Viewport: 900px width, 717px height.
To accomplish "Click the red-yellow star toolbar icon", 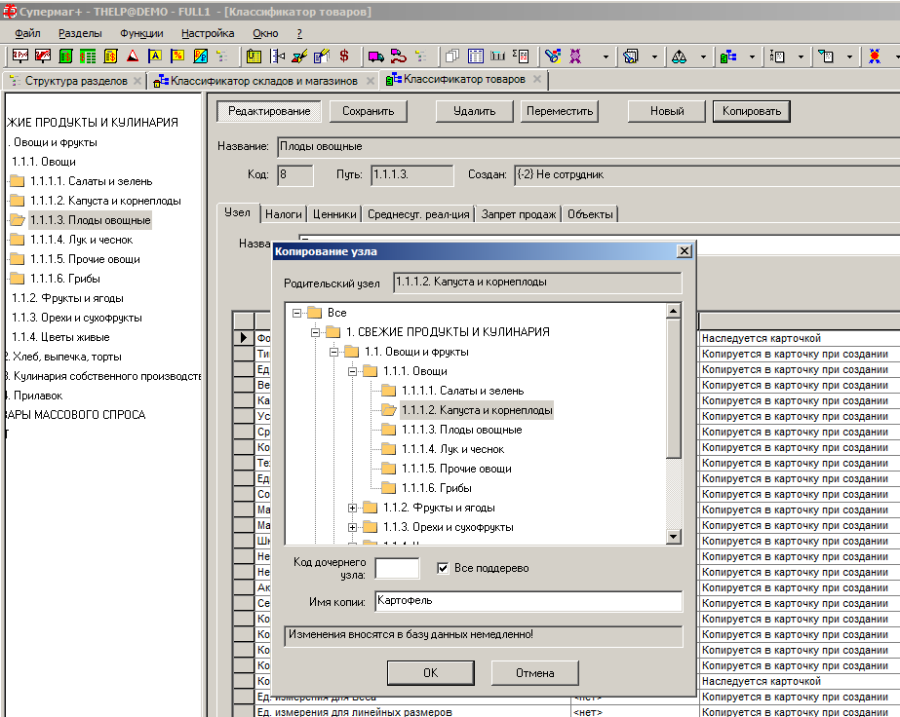I will pyautogui.click(x=874, y=56).
